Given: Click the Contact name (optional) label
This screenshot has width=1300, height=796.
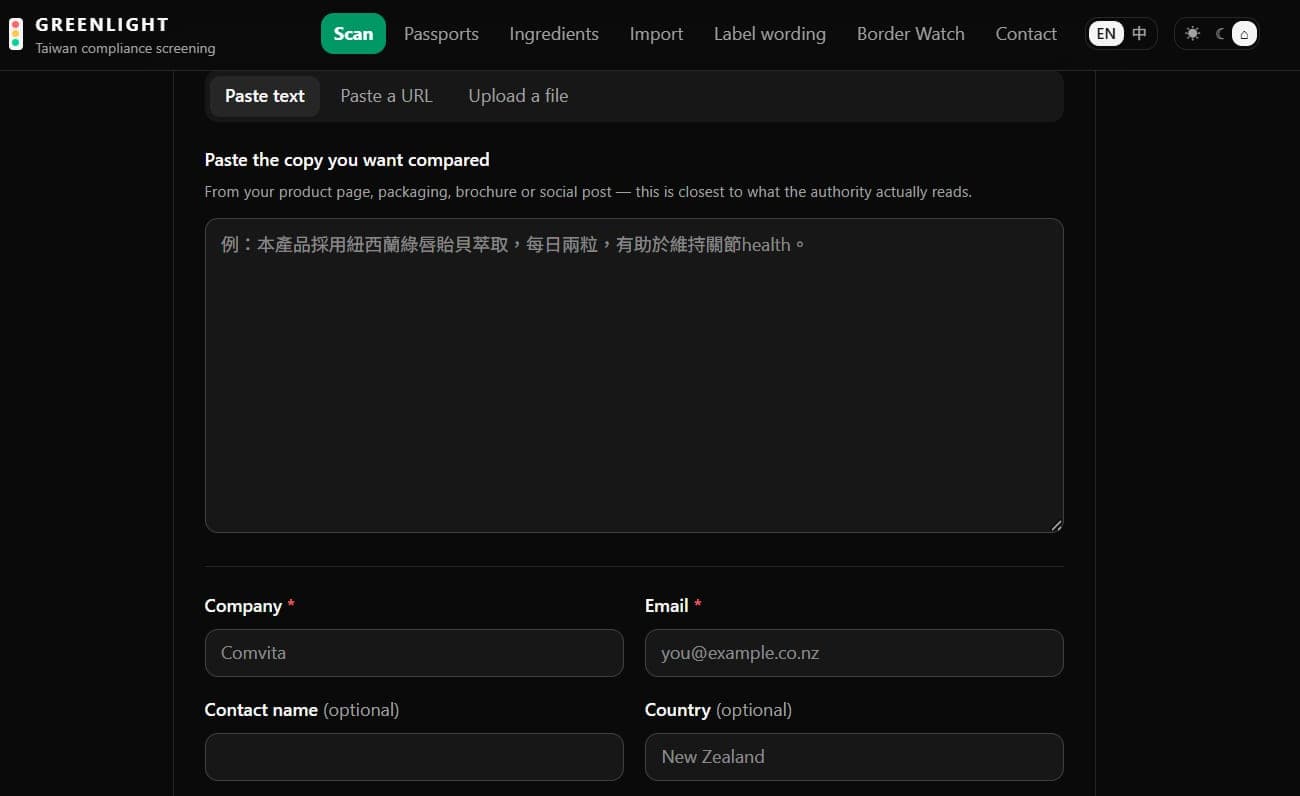Looking at the screenshot, I should (302, 710).
